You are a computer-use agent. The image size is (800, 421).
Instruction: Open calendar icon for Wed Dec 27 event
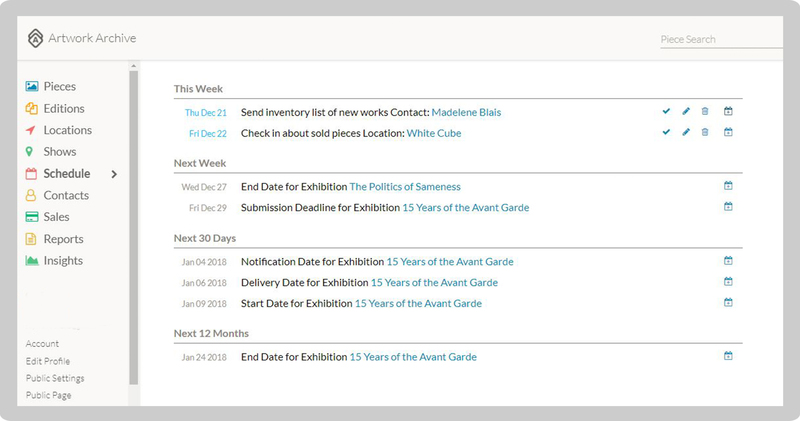[728, 186]
